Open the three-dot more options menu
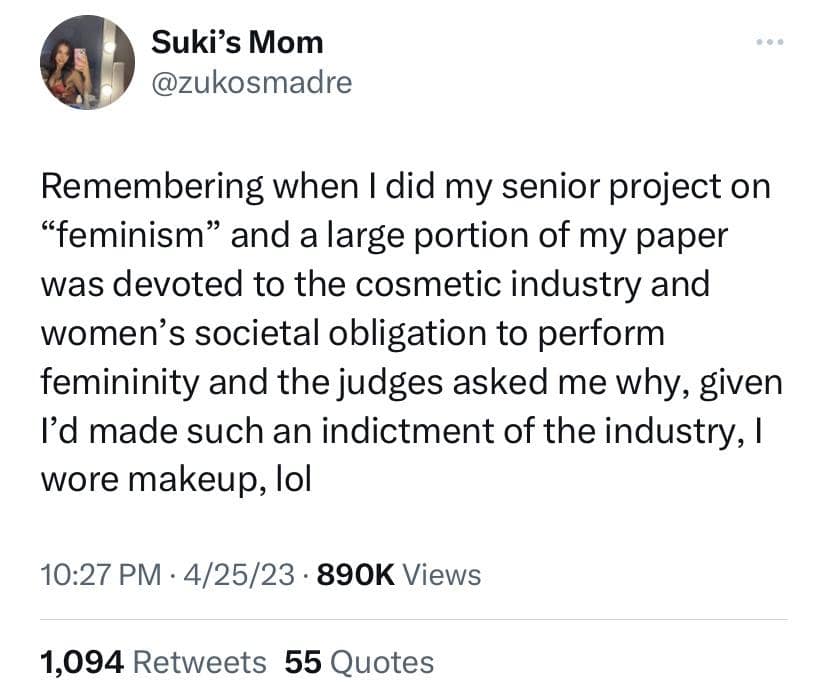828x696 pixels. (771, 42)
